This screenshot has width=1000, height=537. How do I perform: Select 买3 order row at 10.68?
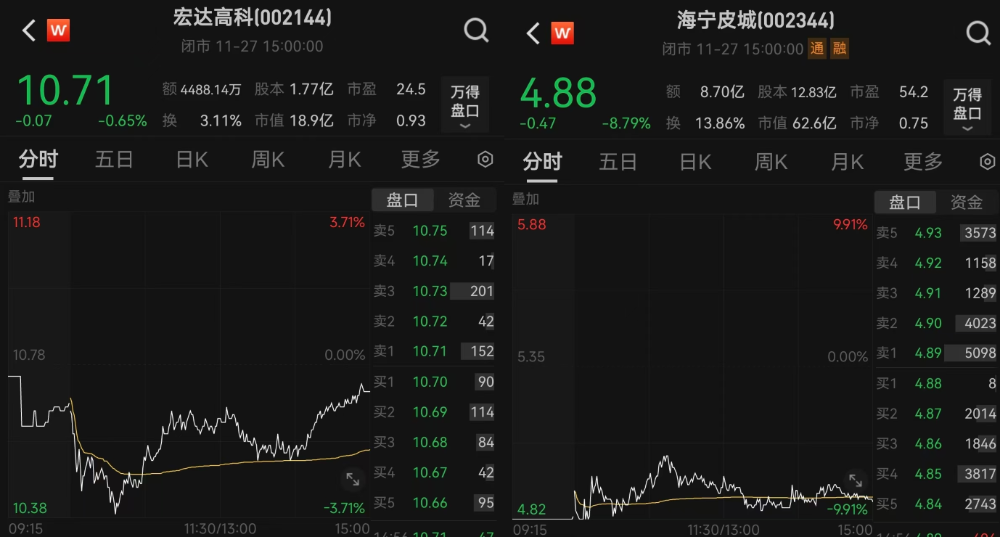point(434,442)
